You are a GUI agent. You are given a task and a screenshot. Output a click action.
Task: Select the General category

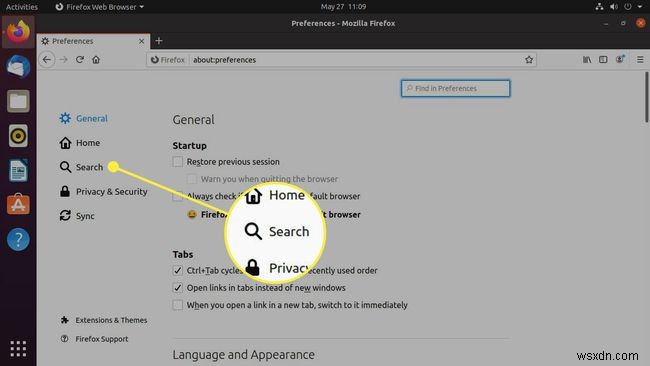click(84, 119)
